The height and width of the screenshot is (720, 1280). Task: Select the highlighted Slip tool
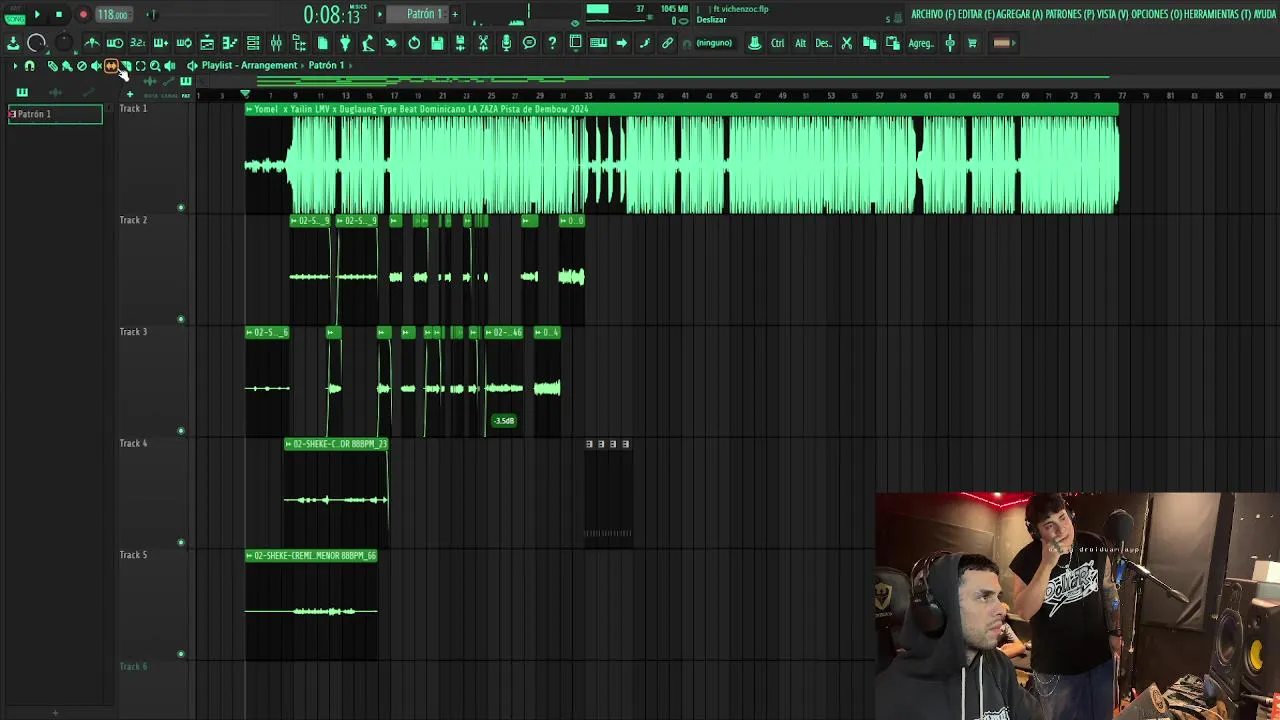[111, 65]
